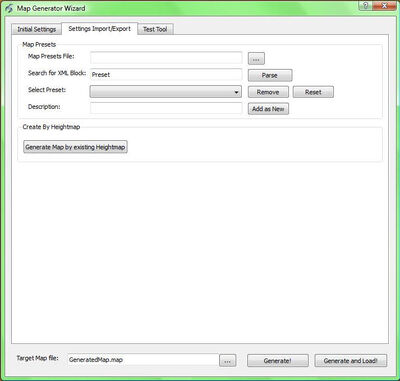Click the Reset button
This screenshot has height=381, width=400.
pyautogui.click(x=313, y=92)
